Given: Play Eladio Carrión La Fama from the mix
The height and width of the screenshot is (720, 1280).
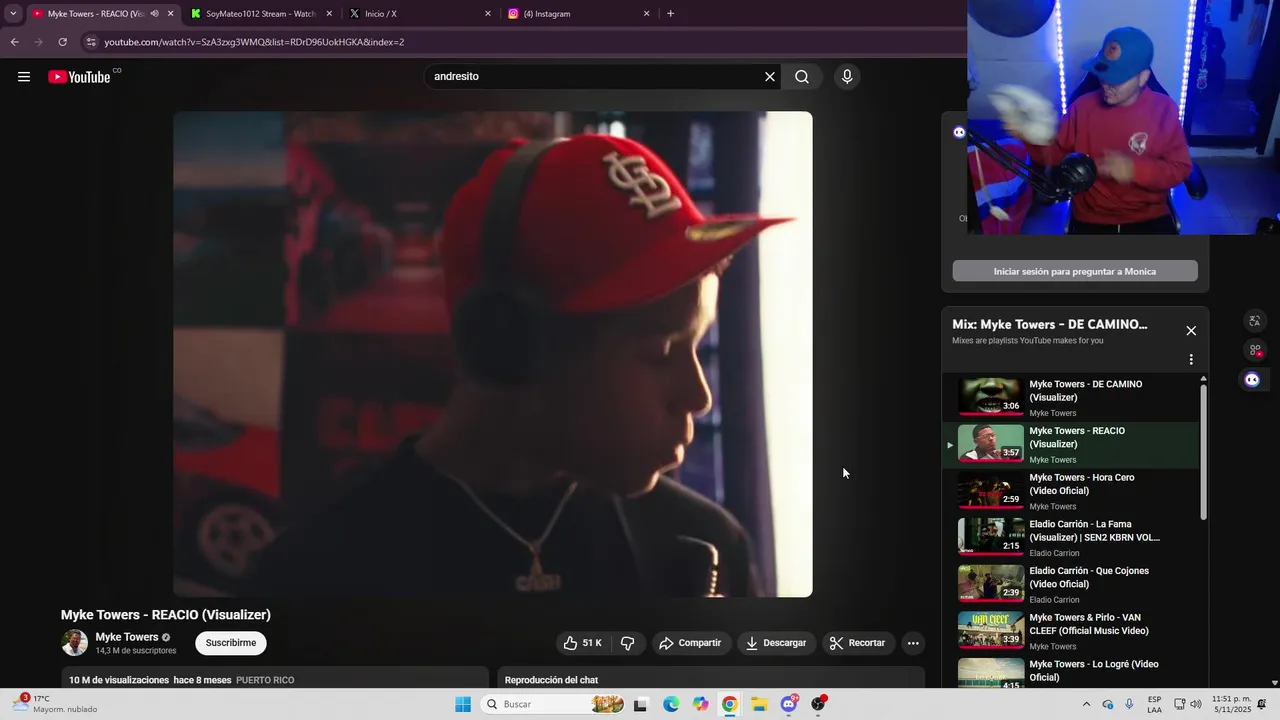Looking at the screenshot, I should point(1070,538).
